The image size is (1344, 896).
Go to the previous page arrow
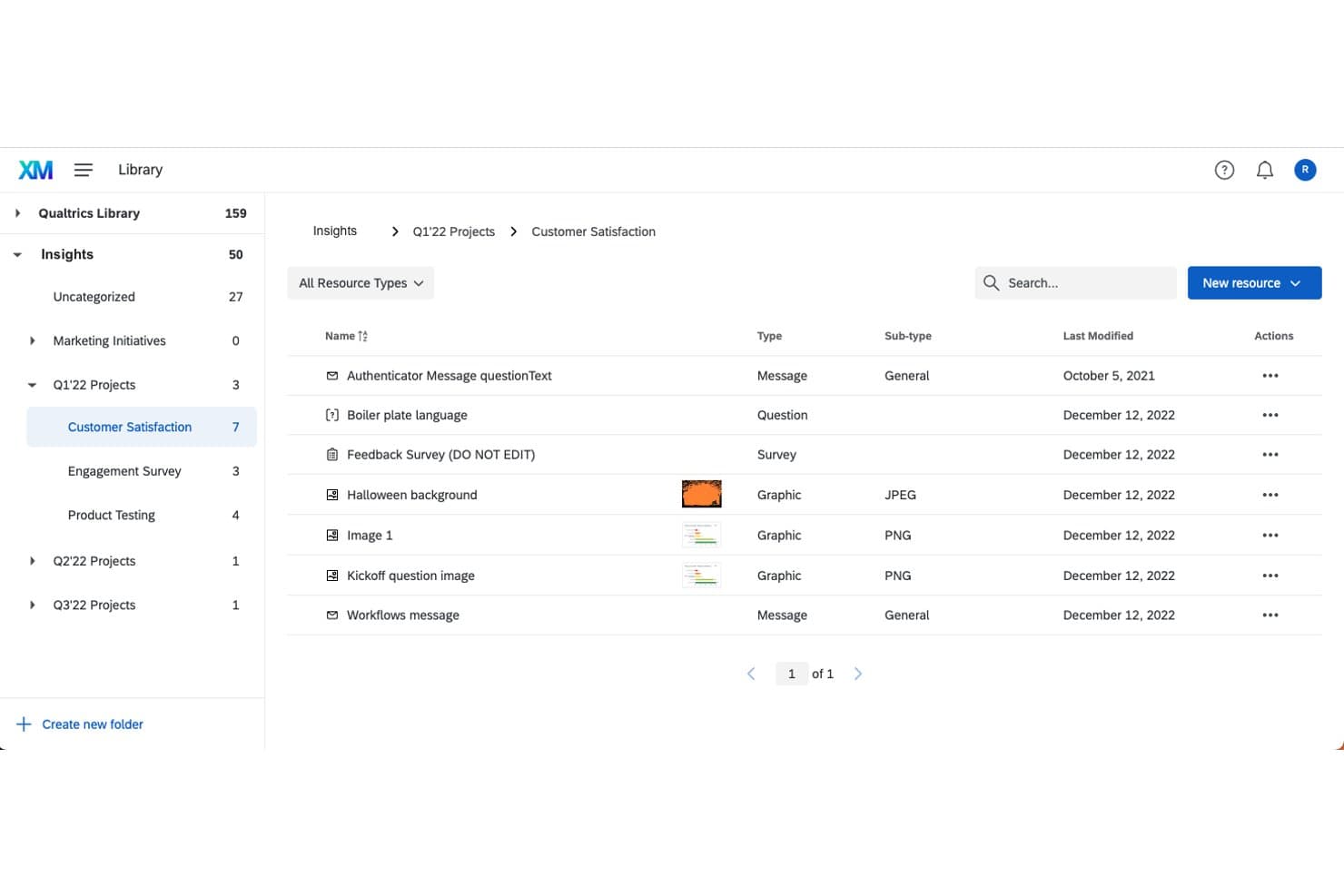[x=751, y=674]
